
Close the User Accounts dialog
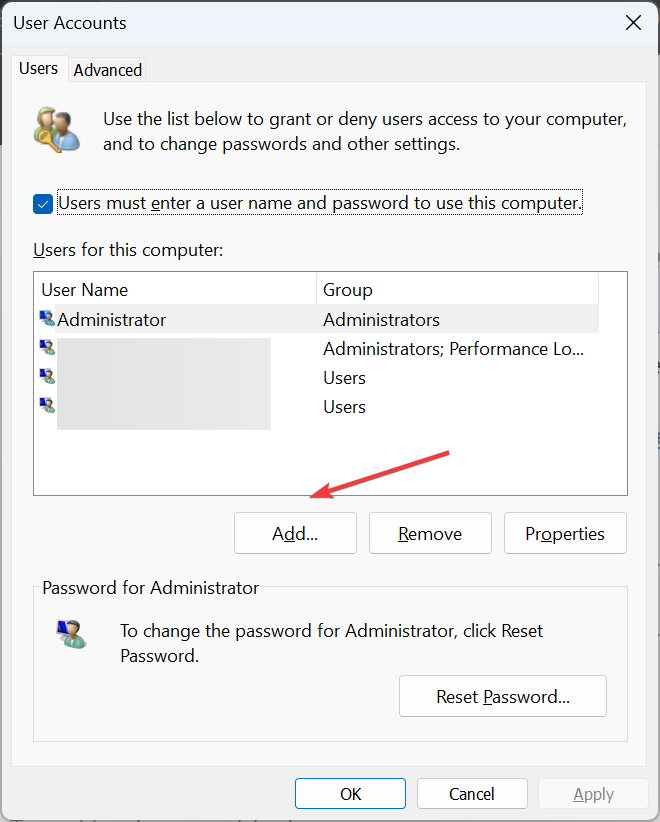(633, 23)
